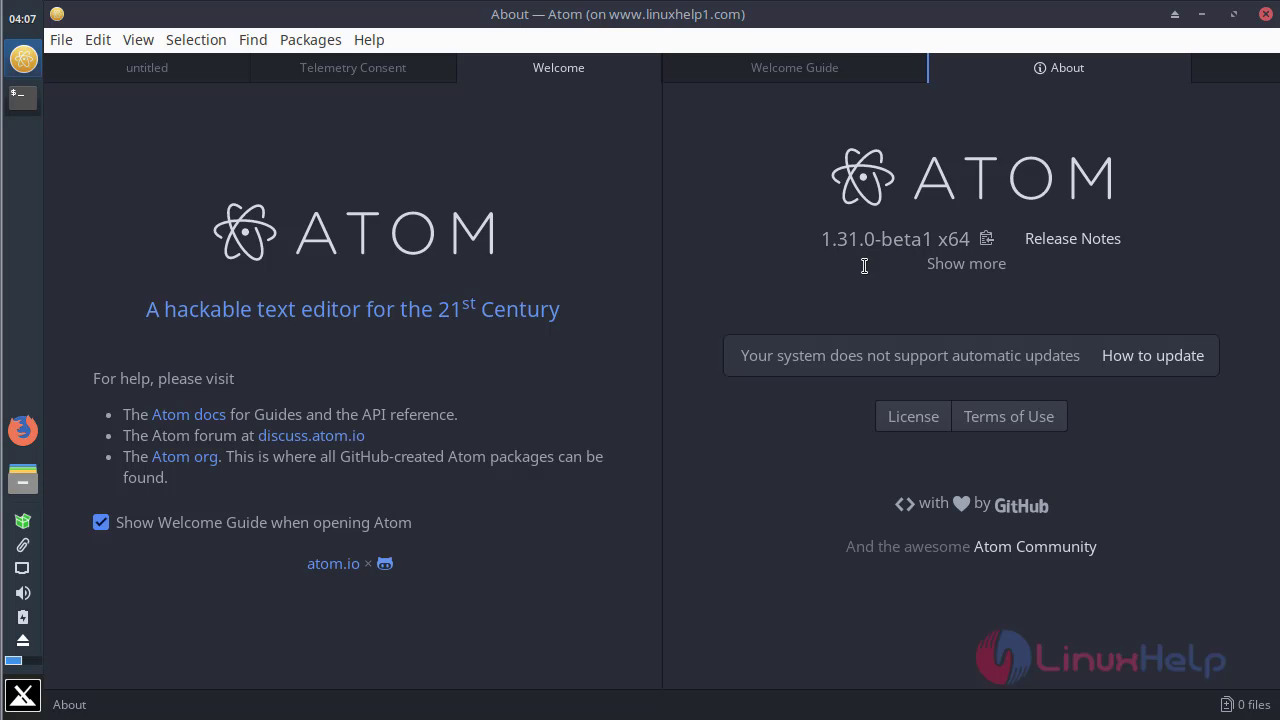Open the Selection menu
Screen dimensions: 1280x720
(x=196, y=39)
